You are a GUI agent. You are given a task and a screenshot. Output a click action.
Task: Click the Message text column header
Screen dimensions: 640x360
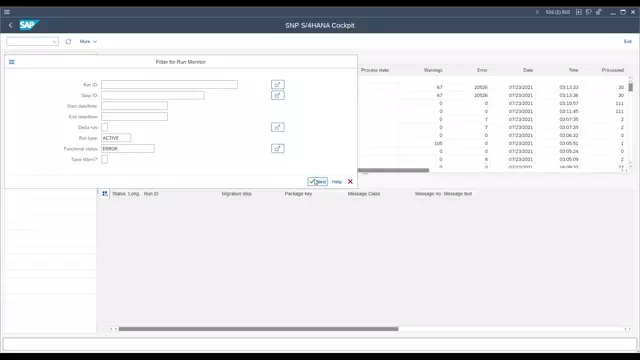[458, 193]
